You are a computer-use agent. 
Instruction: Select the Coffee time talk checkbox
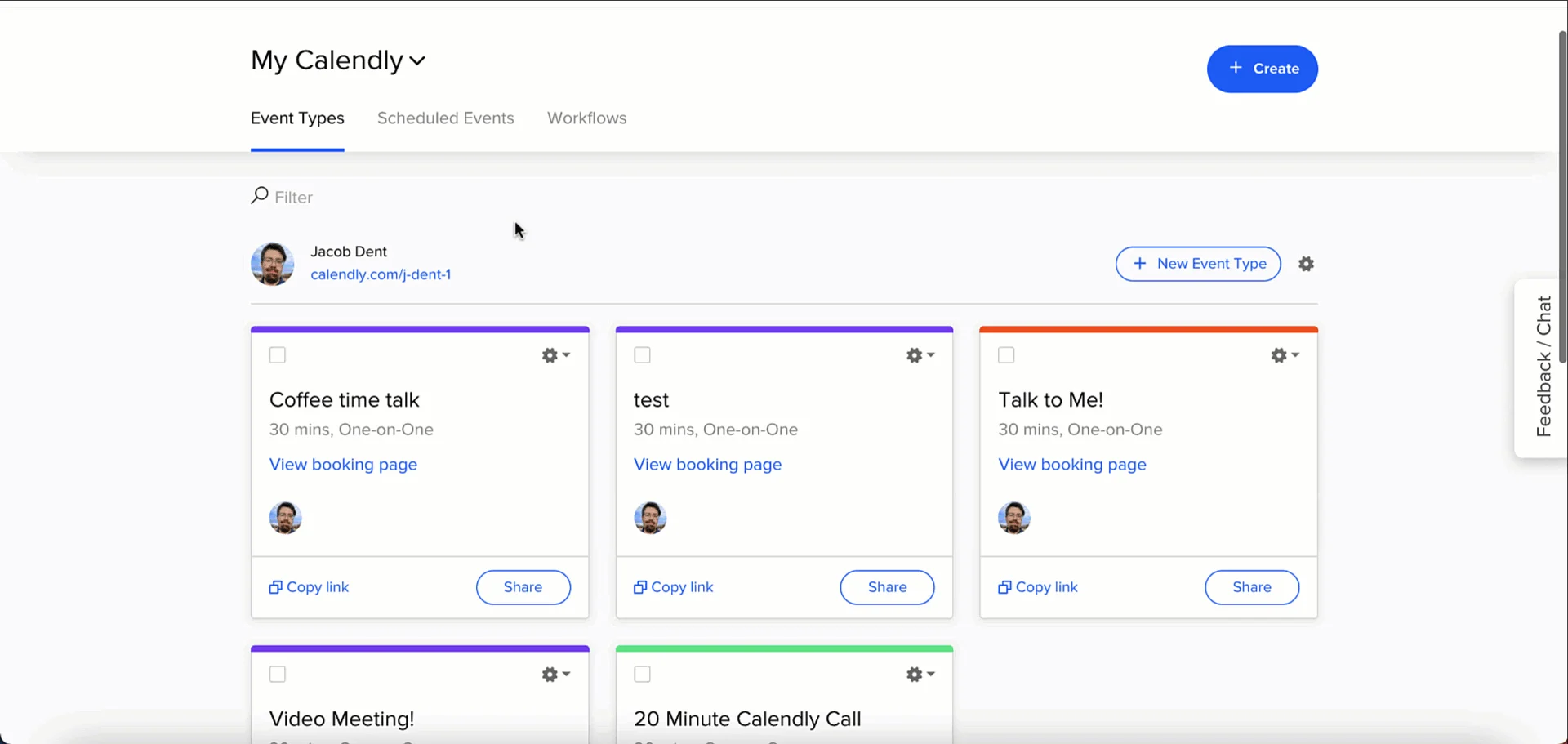[x=278, y=355]
